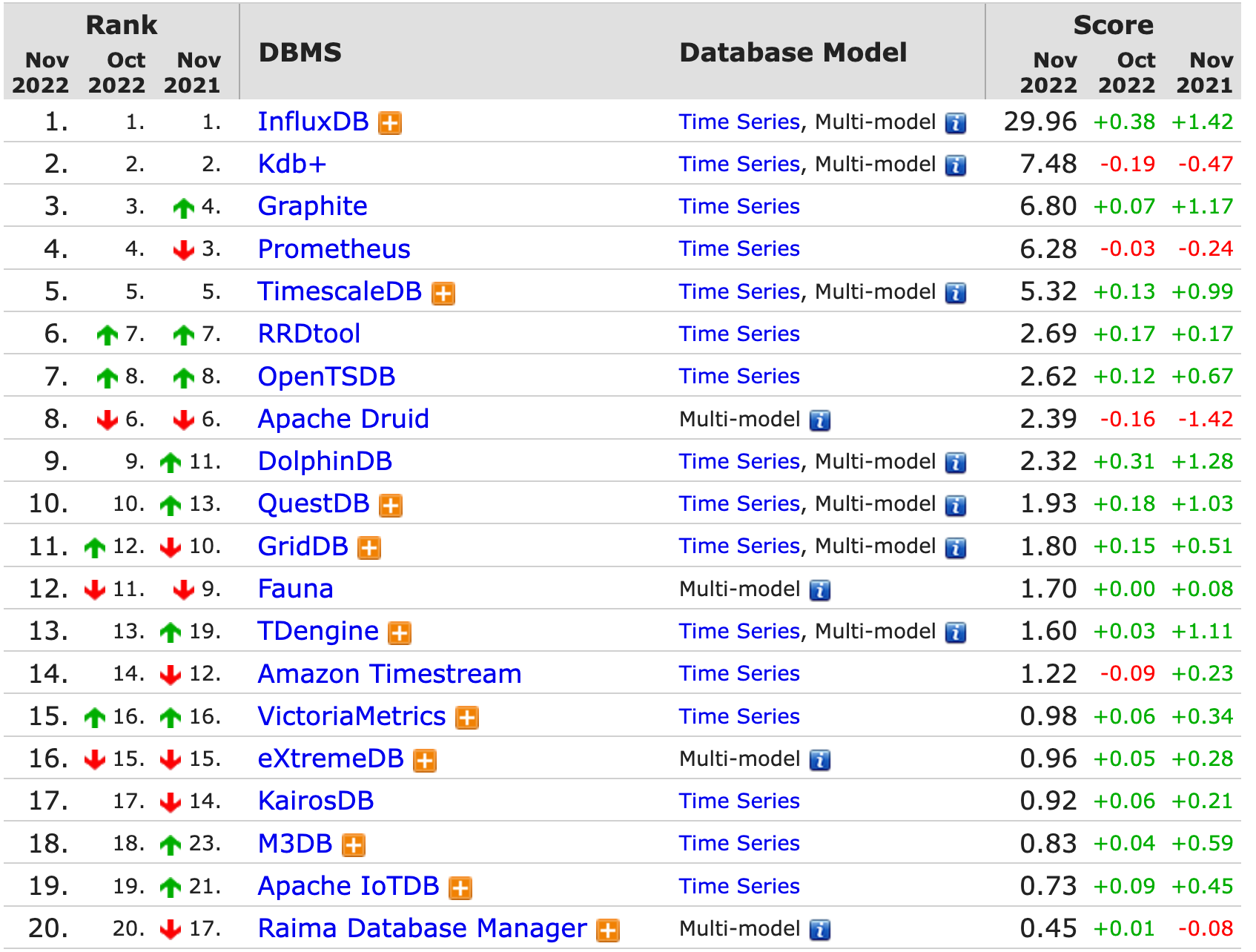The height and width of the screenshot is (952, 1256).
Task: Click the DBMS column header
Action: click(300, 53)
